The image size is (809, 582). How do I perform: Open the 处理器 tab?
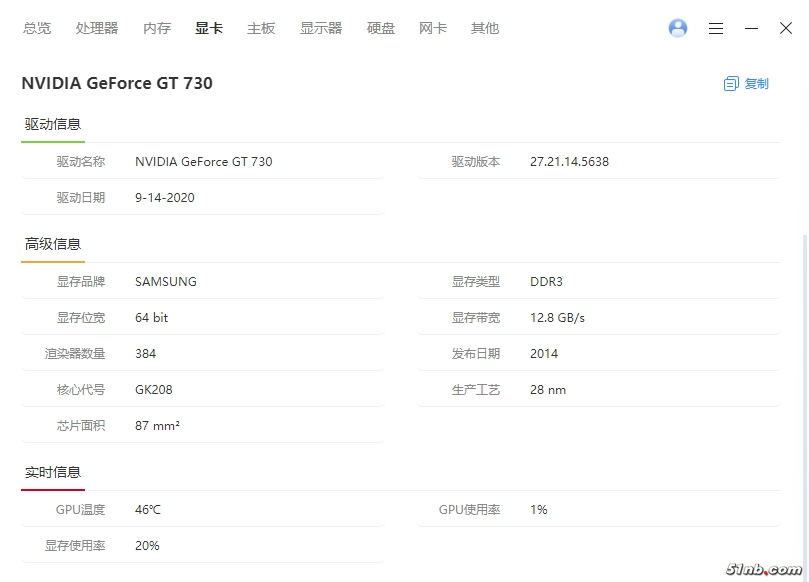[x=97, y=28]
